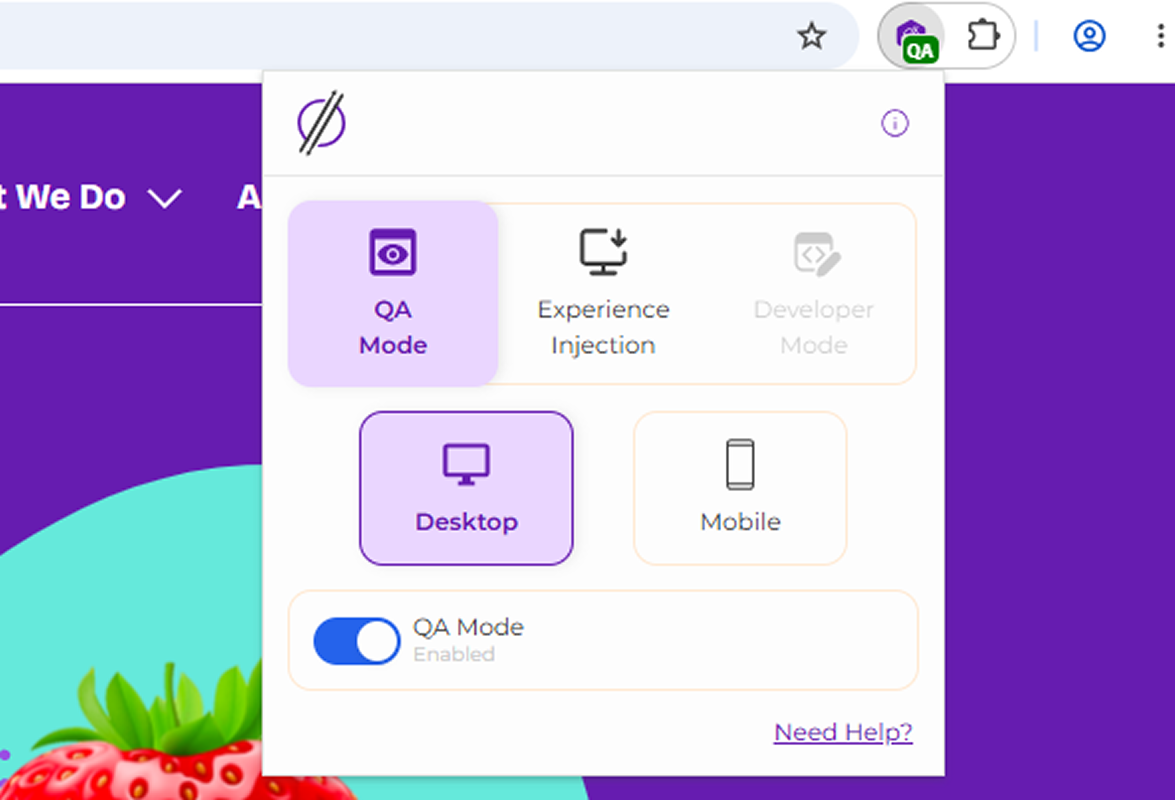Switch to Experience Injection tab
The height and width of the screenshot is (800, 1175).
pyautogui.click(x=603, y=293)
